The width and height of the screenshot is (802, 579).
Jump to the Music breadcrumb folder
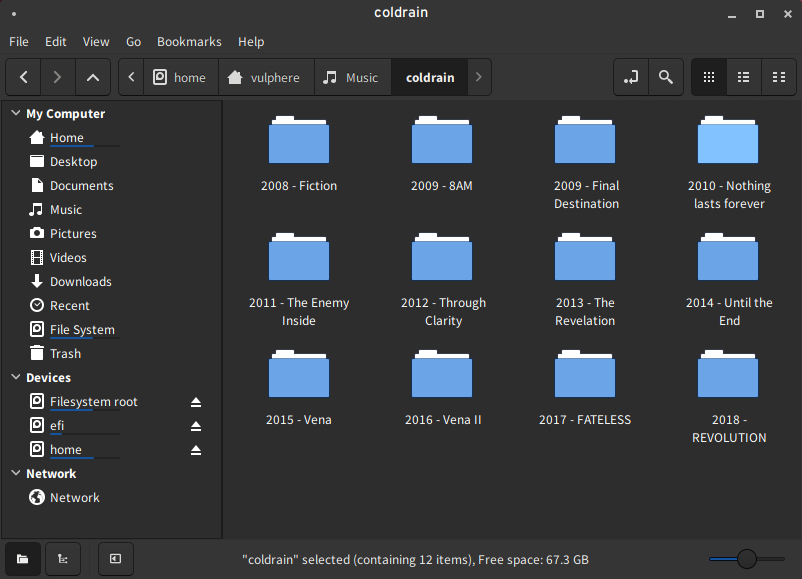[351, 77]
